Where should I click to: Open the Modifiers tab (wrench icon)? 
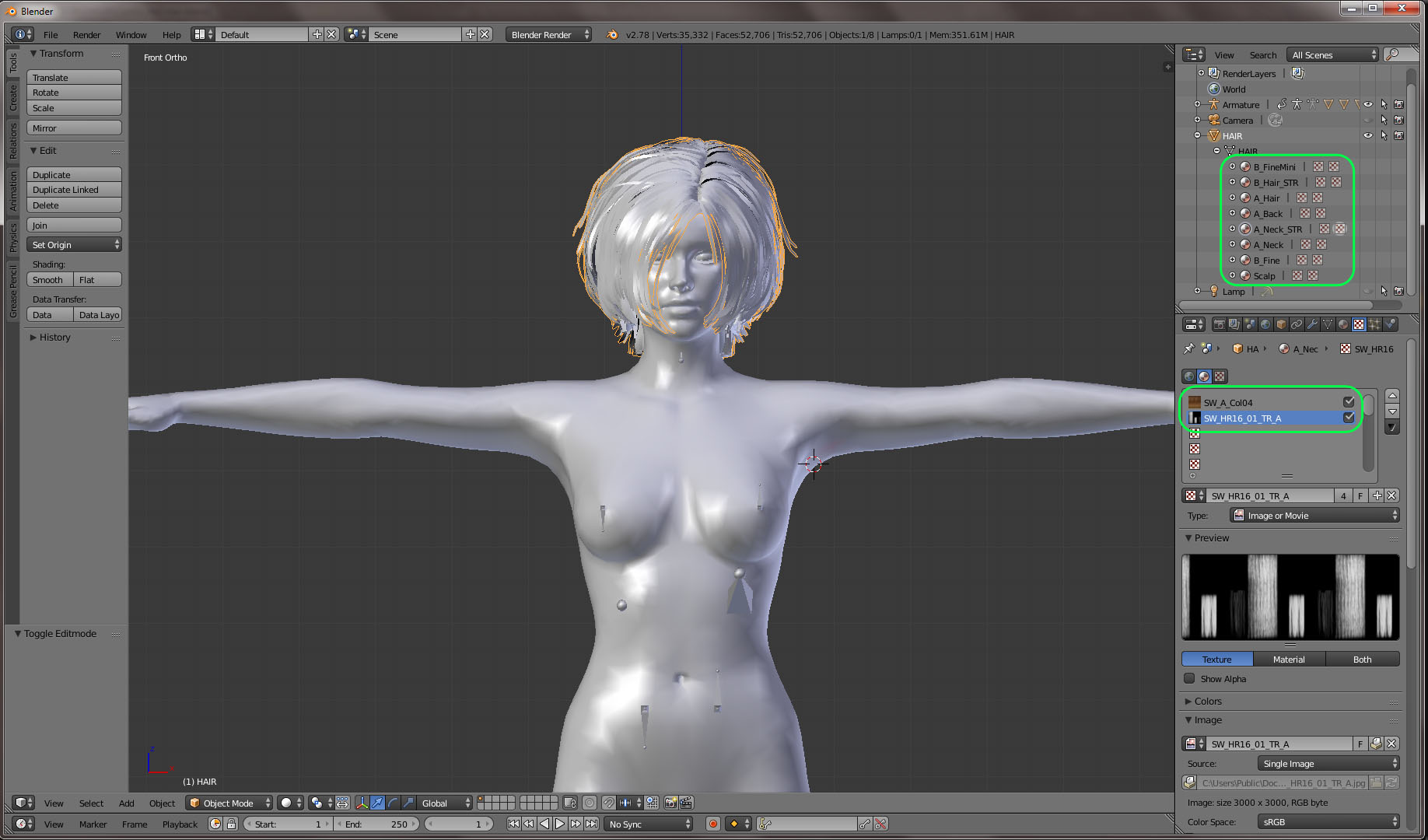[x=1312, y=324]
